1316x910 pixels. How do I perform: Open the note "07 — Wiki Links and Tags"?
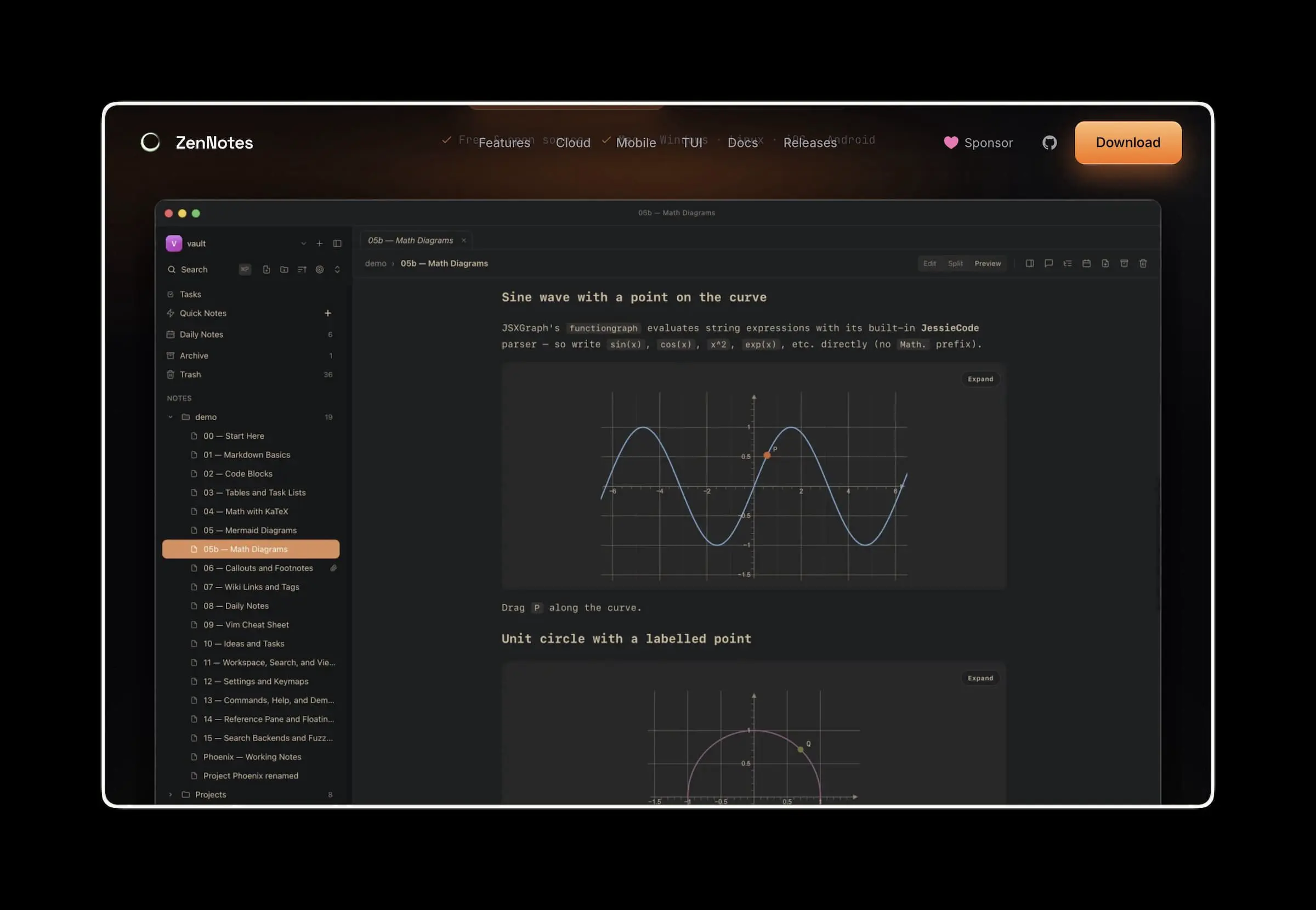coord(251,587)
